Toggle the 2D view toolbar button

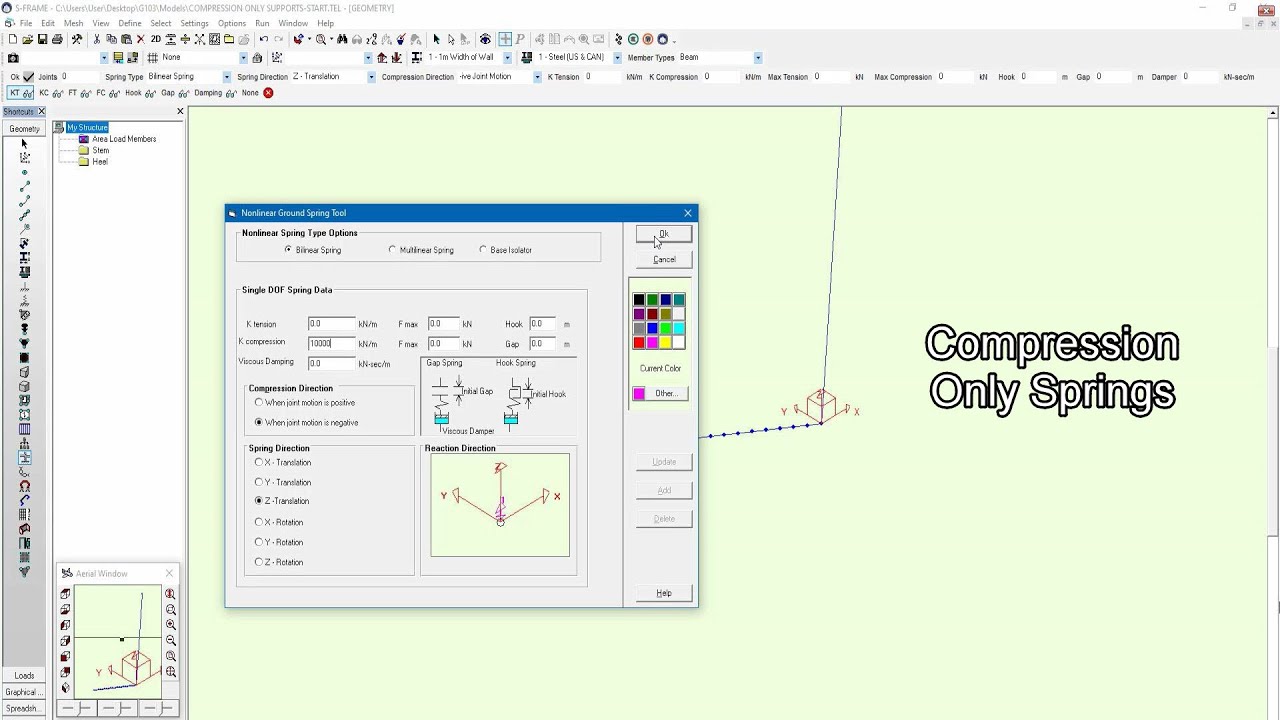155,40
